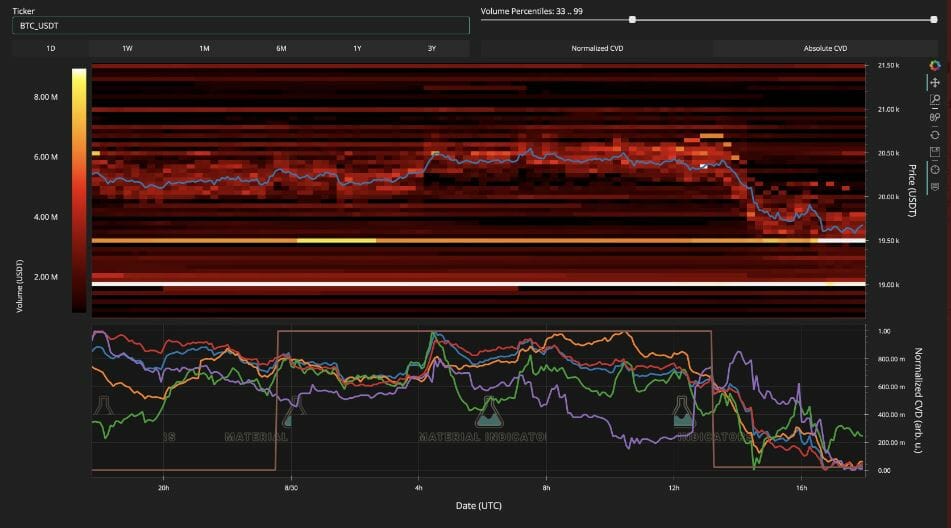Choose the 1M time range
The height and width of the screenshot is (528, 951).
(x=204, y=48)
